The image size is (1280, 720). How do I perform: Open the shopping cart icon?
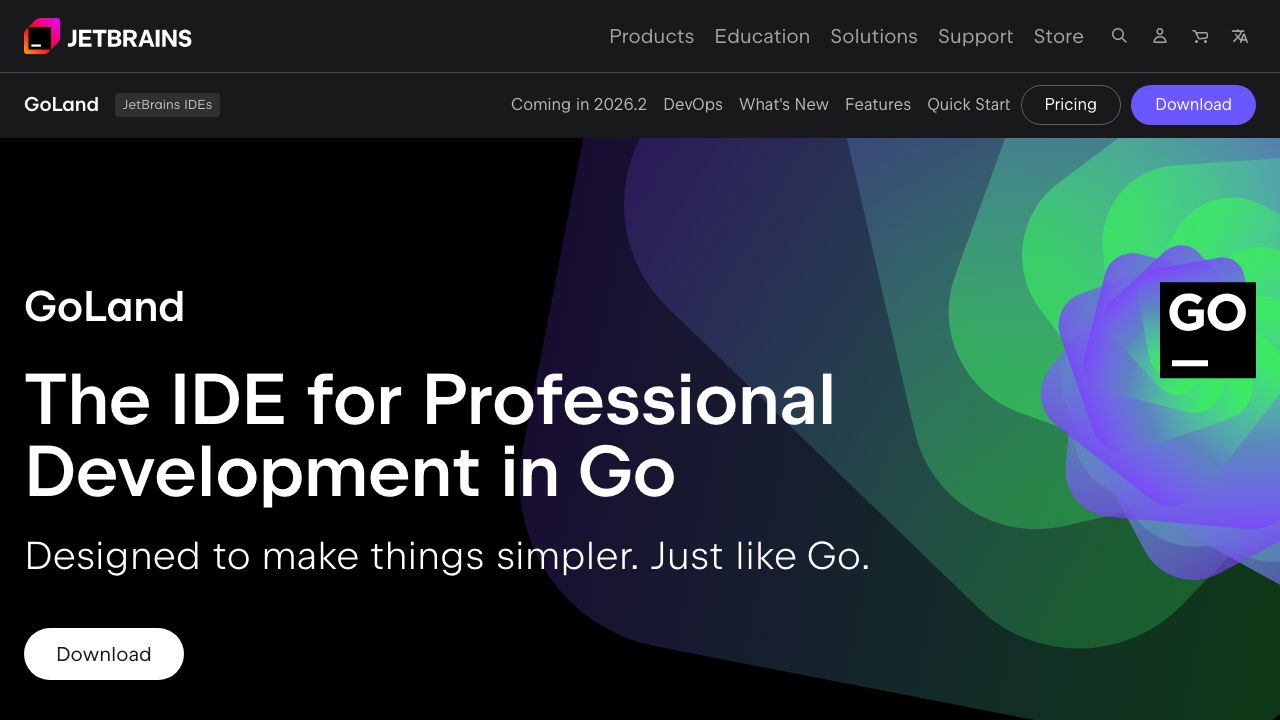(x=1200, y=36)
